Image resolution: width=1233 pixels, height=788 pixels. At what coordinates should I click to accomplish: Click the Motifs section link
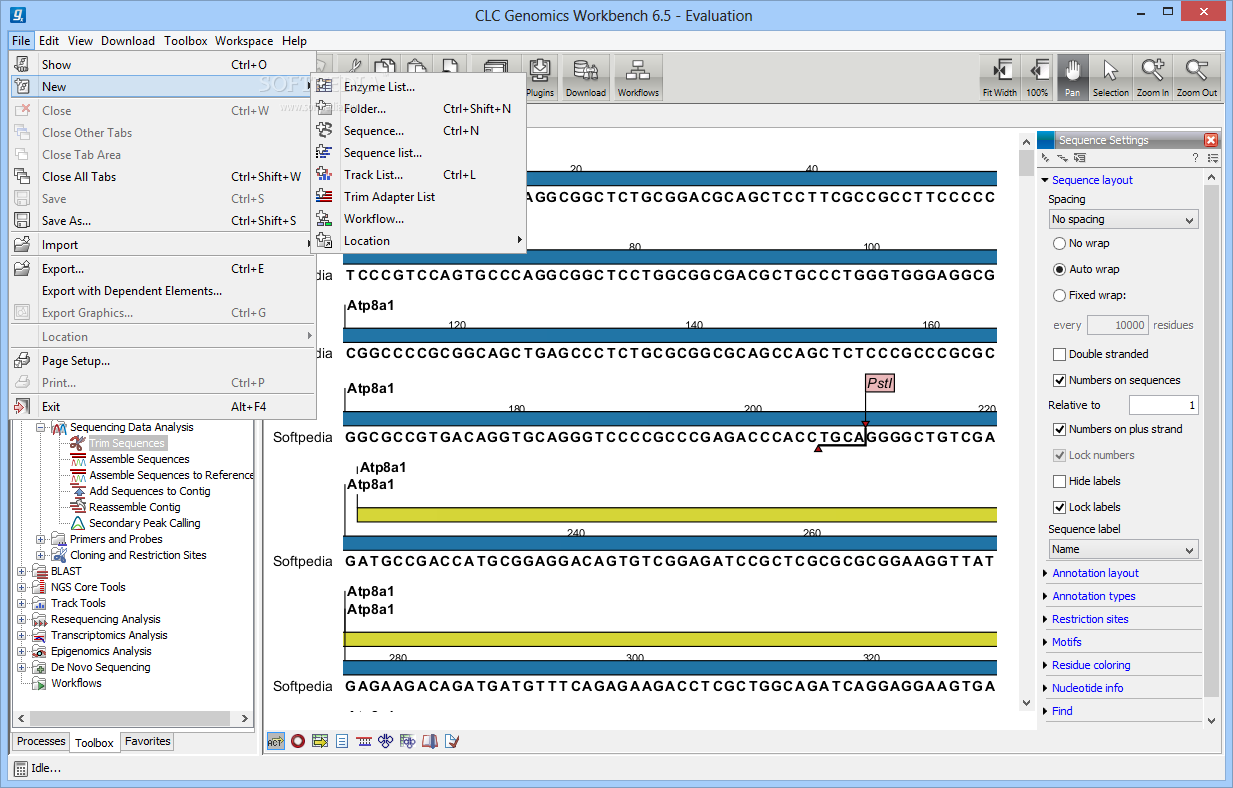point(1067,642)
